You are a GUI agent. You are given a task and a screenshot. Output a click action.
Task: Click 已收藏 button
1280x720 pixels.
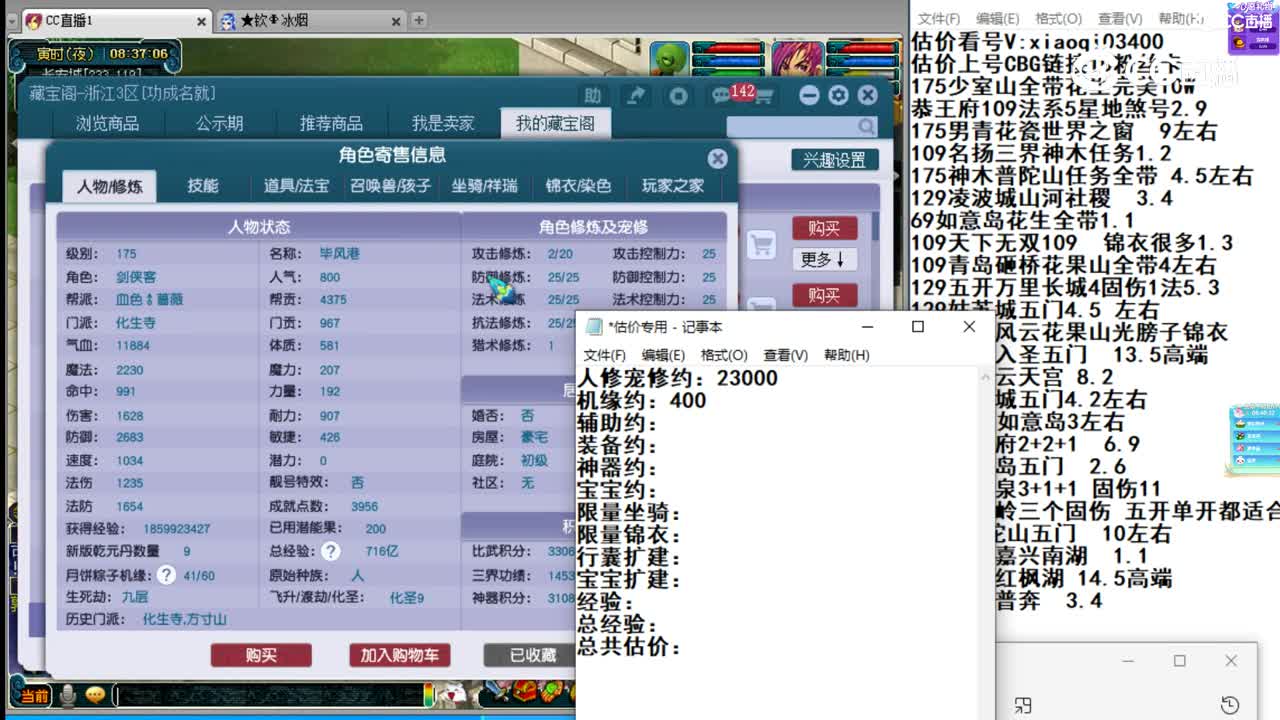531,655
